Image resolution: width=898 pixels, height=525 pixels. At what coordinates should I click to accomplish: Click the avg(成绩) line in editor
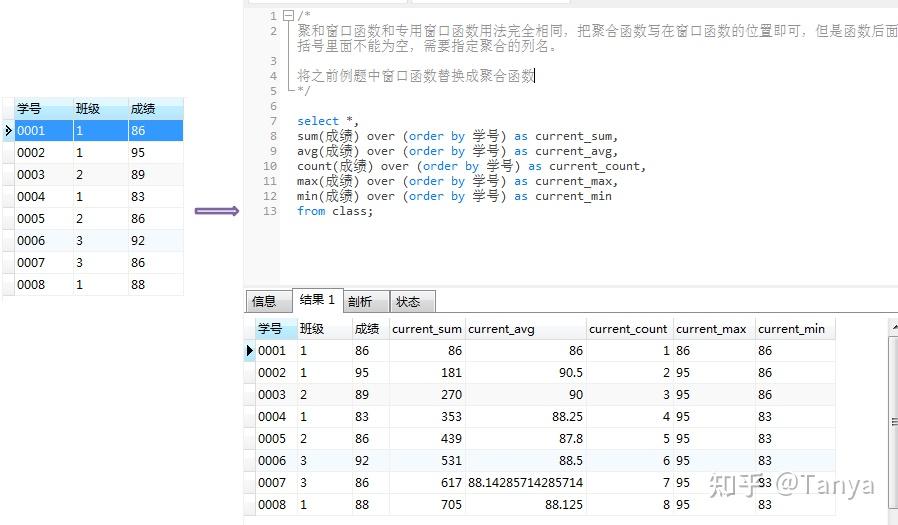[458, 151]
